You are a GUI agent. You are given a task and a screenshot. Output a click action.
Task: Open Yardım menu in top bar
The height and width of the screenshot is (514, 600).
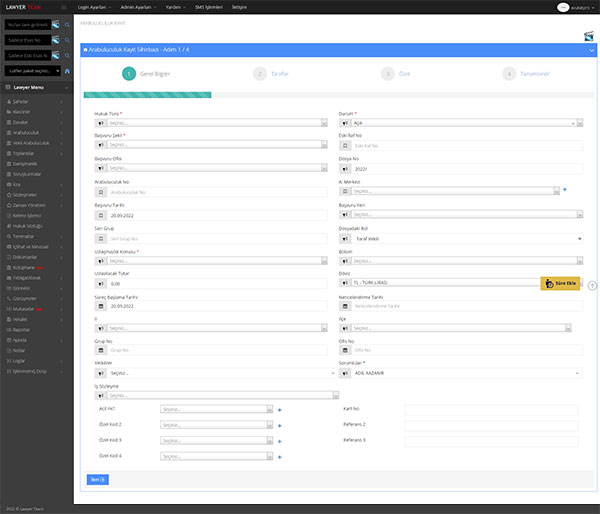pyautogui.click(x=175, y=7)
